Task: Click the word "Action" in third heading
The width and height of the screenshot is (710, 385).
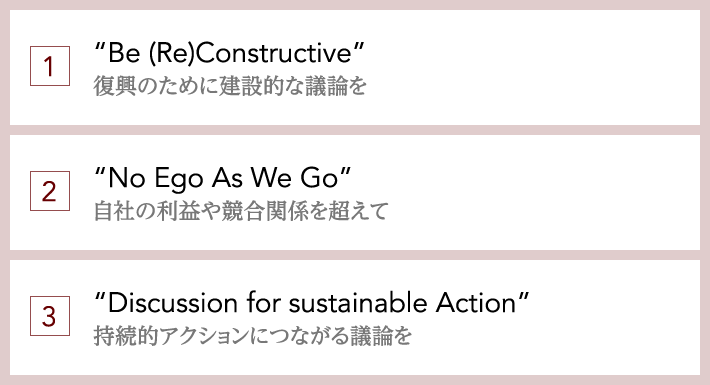Action: click(x=476, y=303)
